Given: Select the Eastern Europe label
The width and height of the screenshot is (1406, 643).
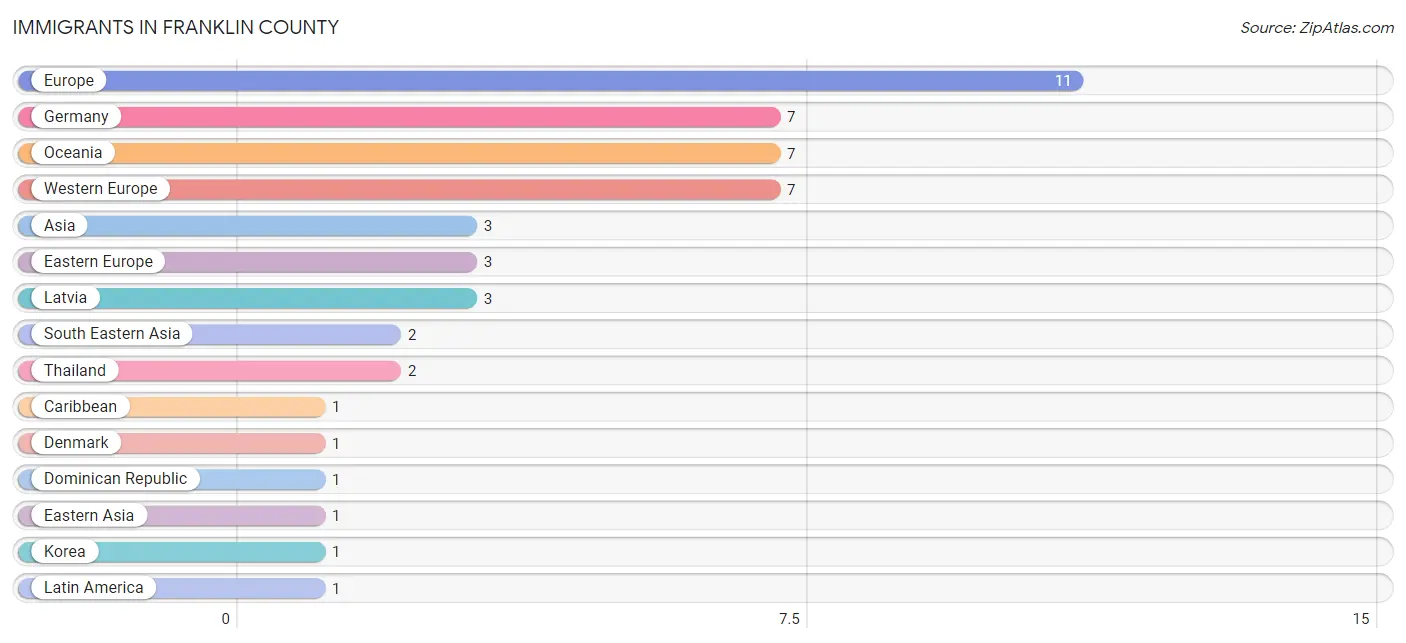Looking at the screenshot, I should tap(98, 262).
